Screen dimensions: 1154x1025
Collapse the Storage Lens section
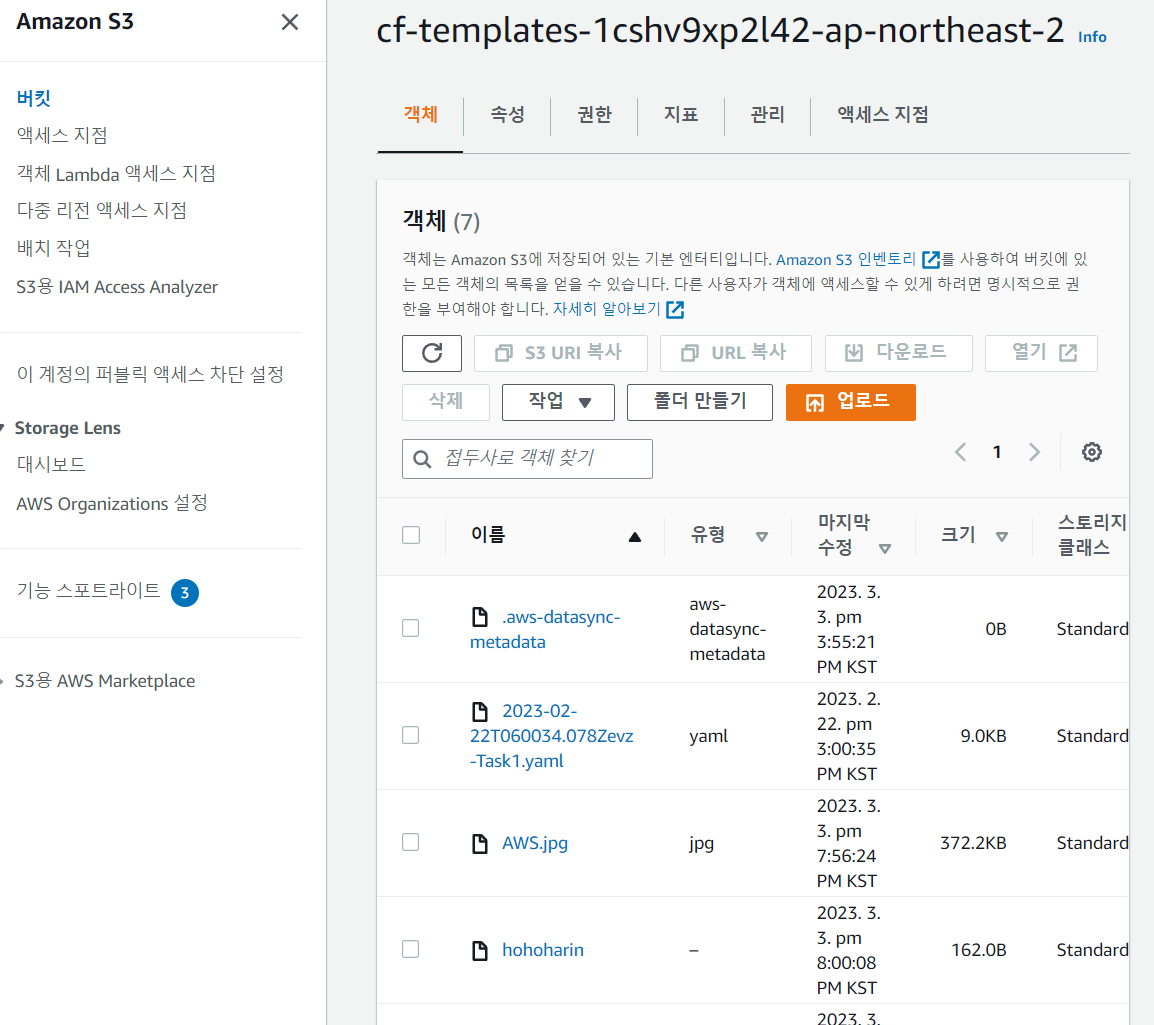click(3, 428)
